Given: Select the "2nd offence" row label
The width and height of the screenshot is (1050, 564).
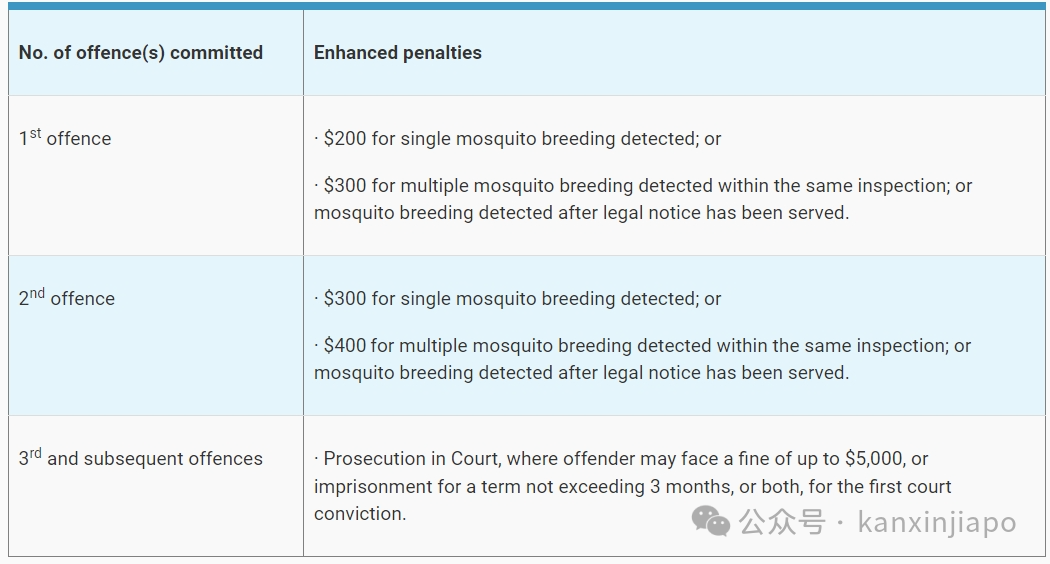Looking at the screenshot, I should point(67,297).
